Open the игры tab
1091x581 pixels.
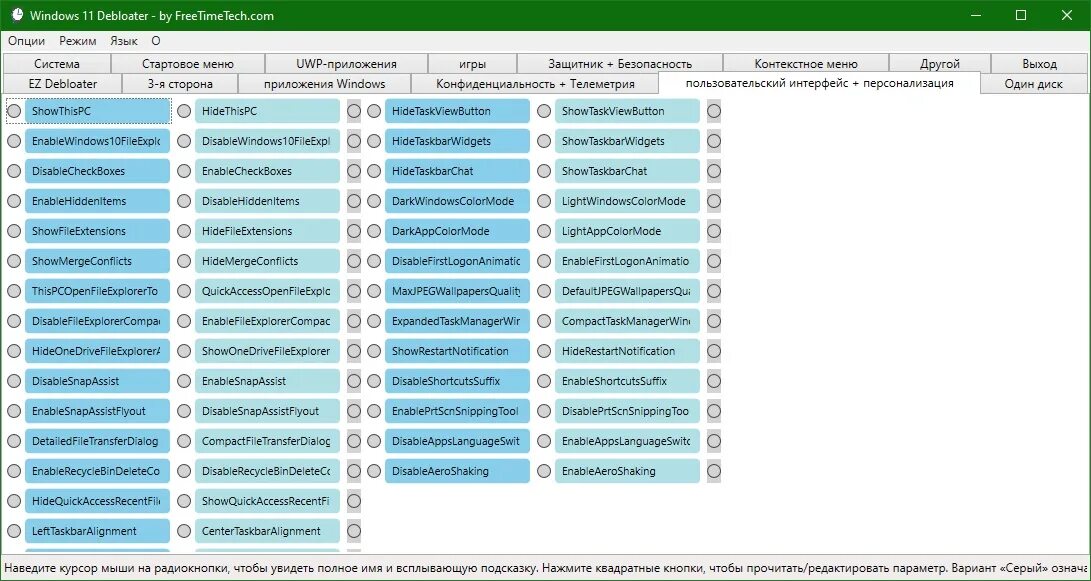point(469,62)
